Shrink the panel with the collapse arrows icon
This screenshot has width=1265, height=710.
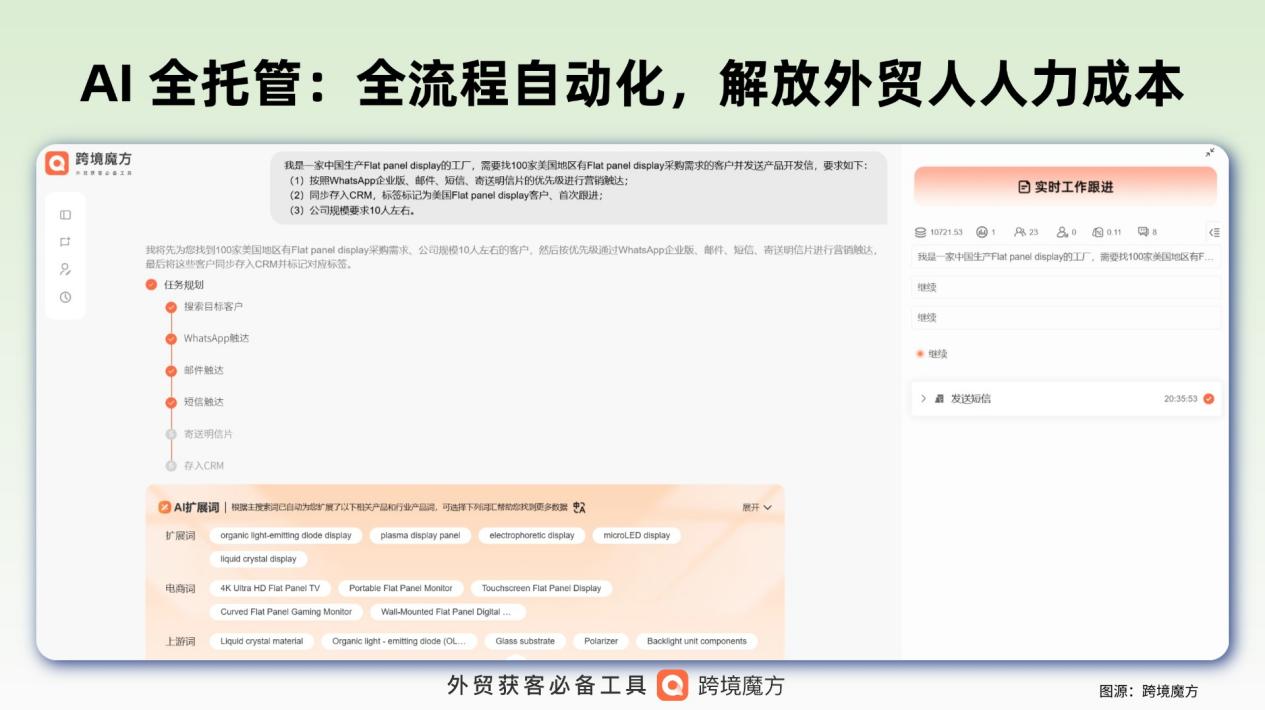click(1209, 153)
